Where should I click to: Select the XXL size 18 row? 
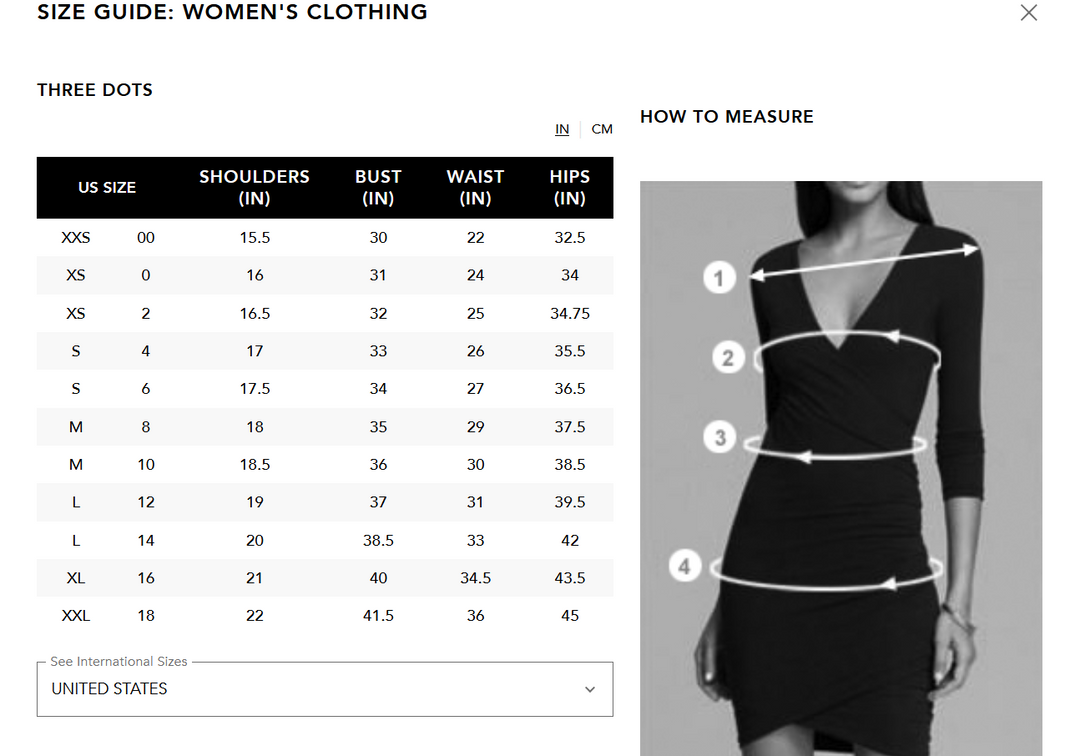point(325,616)
